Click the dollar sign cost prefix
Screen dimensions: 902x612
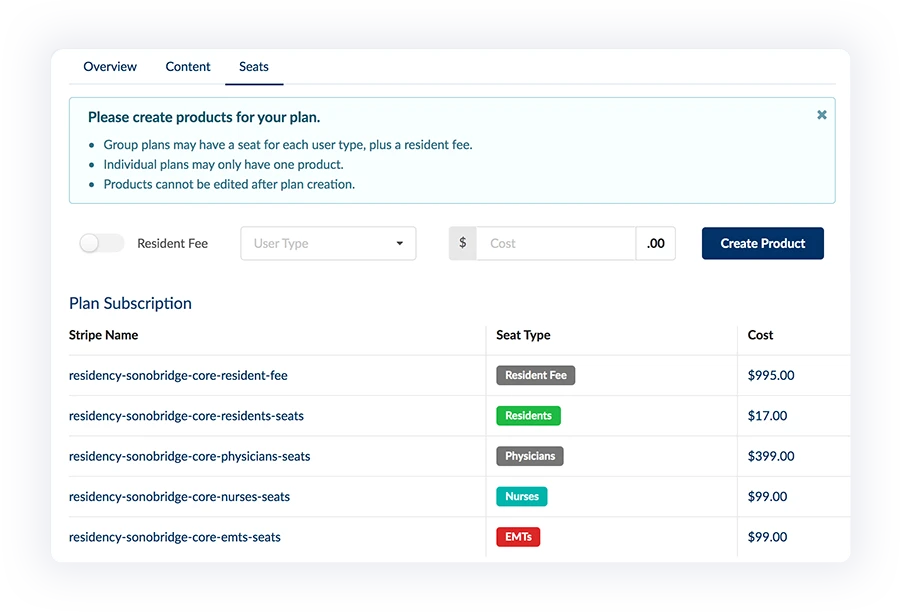462,243
